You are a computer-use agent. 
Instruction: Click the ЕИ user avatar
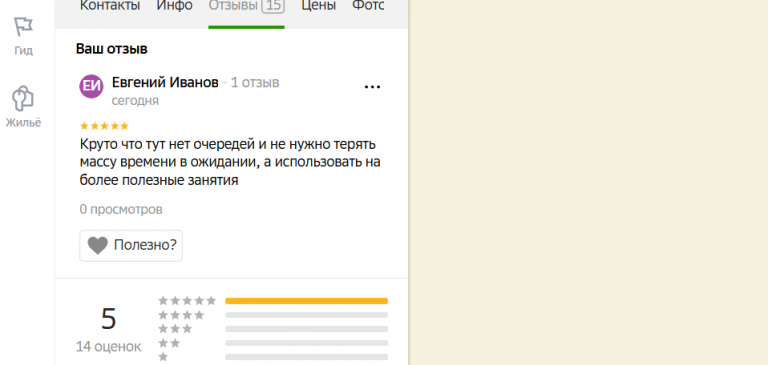click(91, 87)
